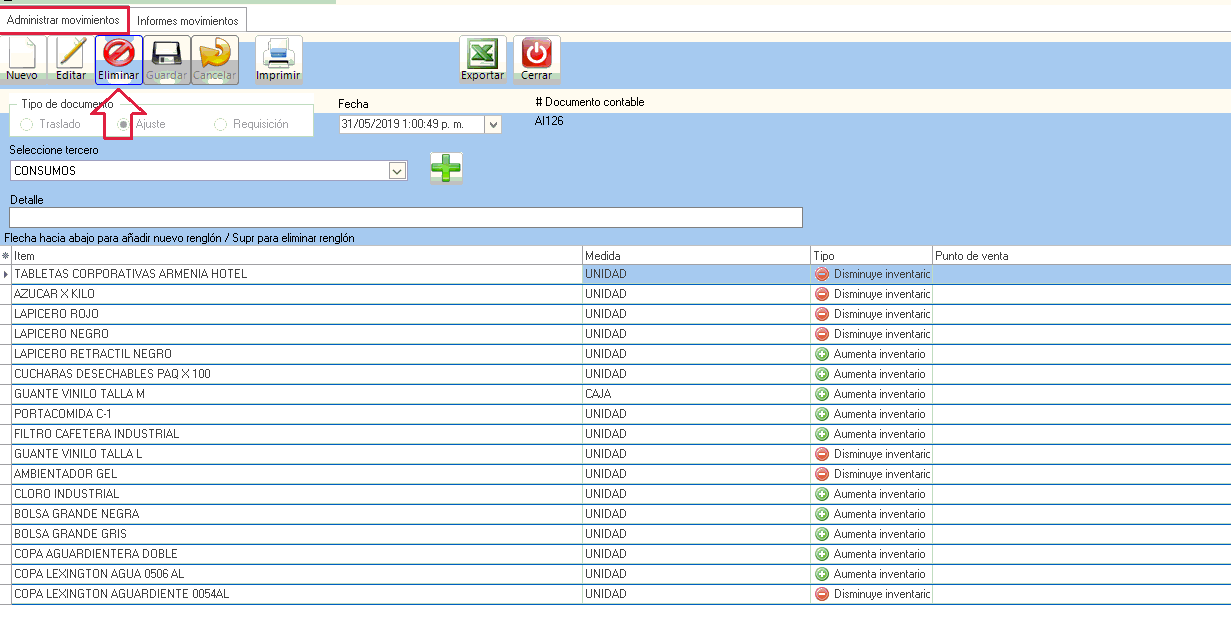Select the Traslado radio button
This screenshot has width=1231, height=642.
tap(26, 124)
